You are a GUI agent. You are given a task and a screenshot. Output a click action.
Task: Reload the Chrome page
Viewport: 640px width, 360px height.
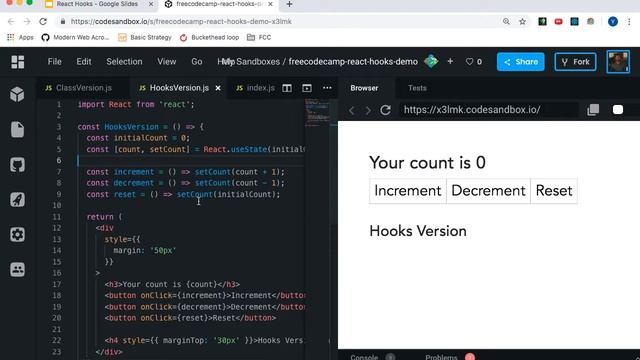(x=43, y=22)
